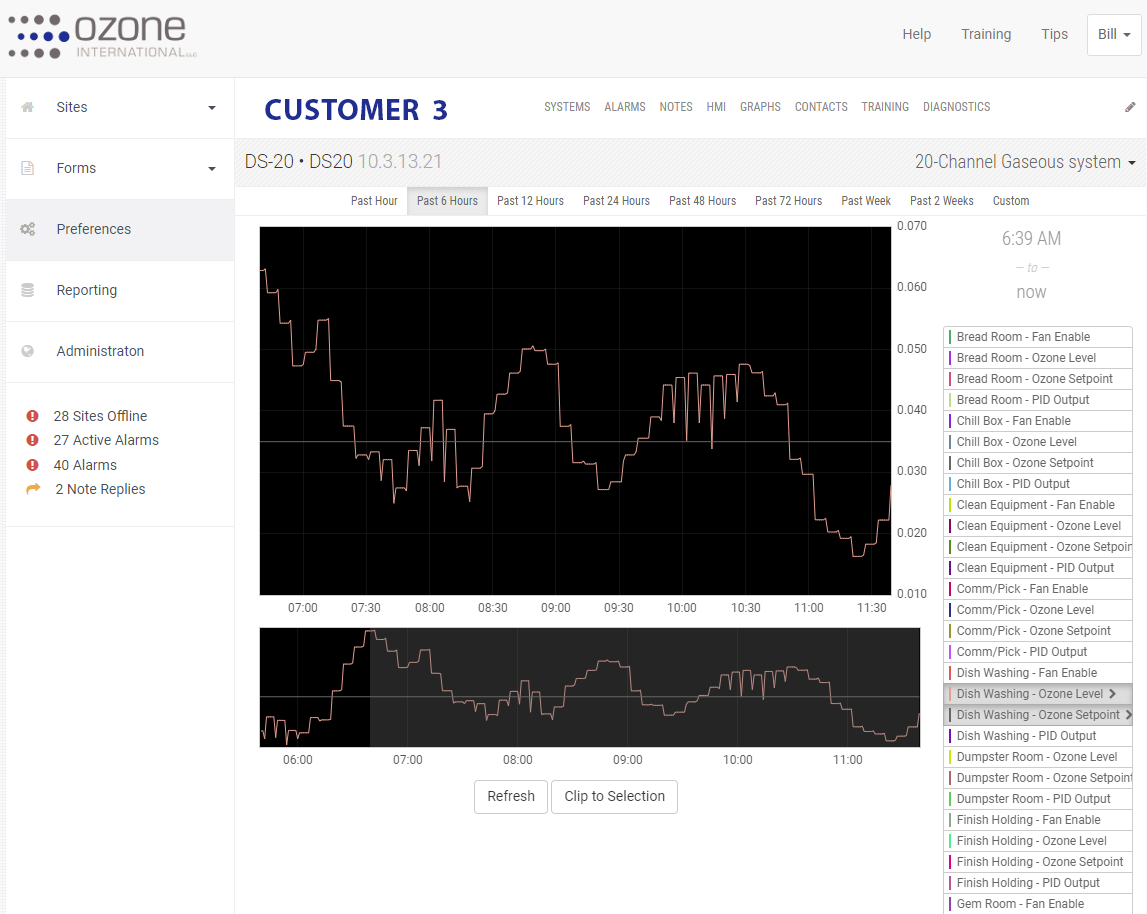Screen dimensions: 1147x914
Task: Select the Reporting database icon
Action: 30,290
